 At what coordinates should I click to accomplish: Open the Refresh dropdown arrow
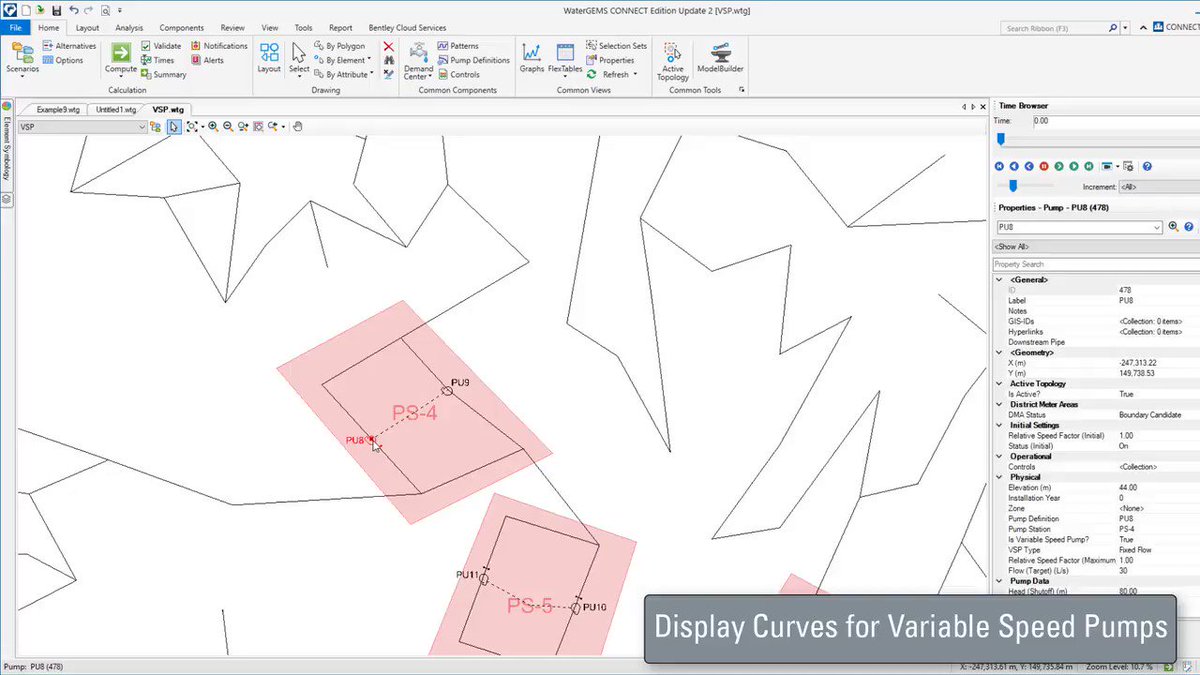coord(634,74)
